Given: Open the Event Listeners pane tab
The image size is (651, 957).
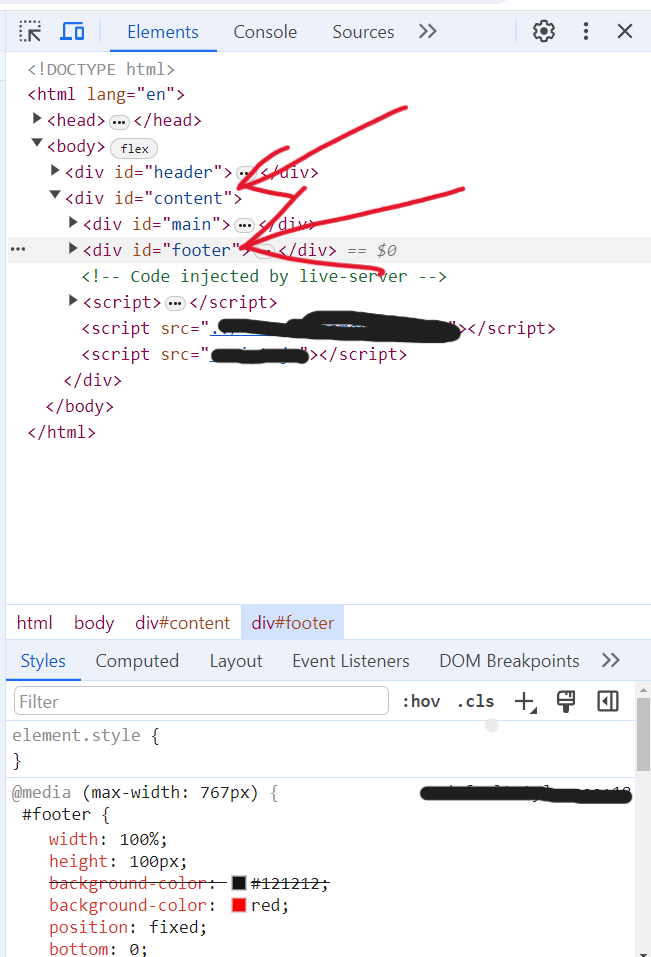Looking at the screenshot, I should tap(351, 661).
